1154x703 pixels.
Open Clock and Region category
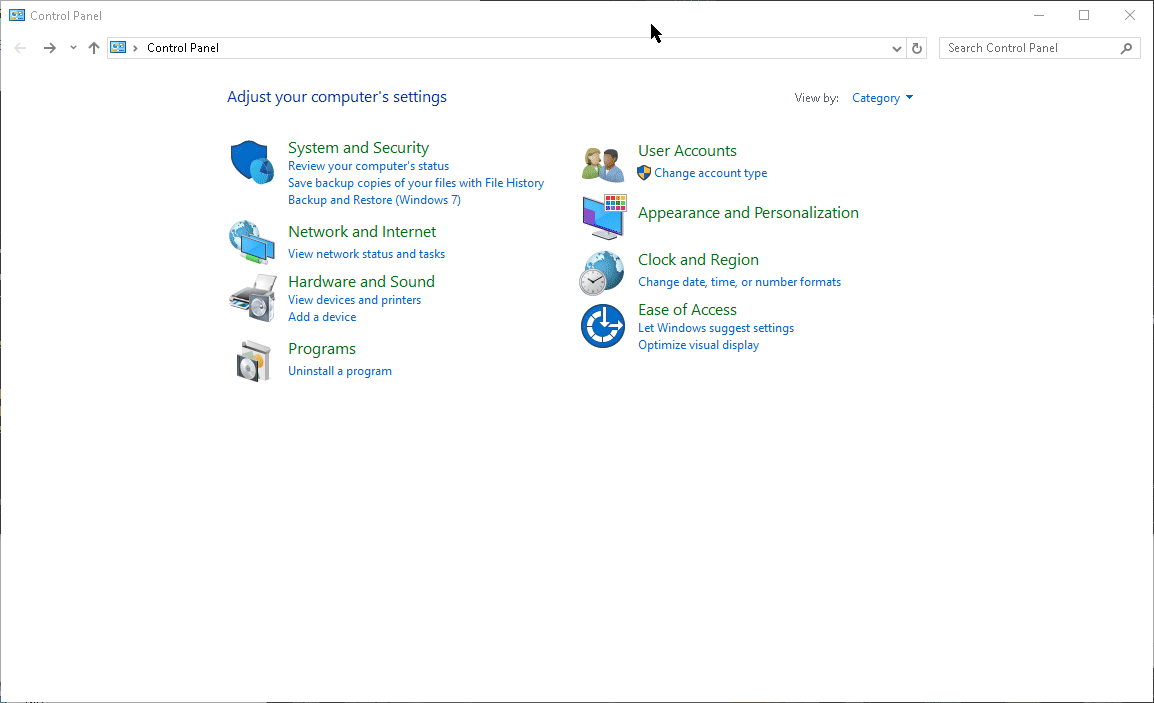698,260
